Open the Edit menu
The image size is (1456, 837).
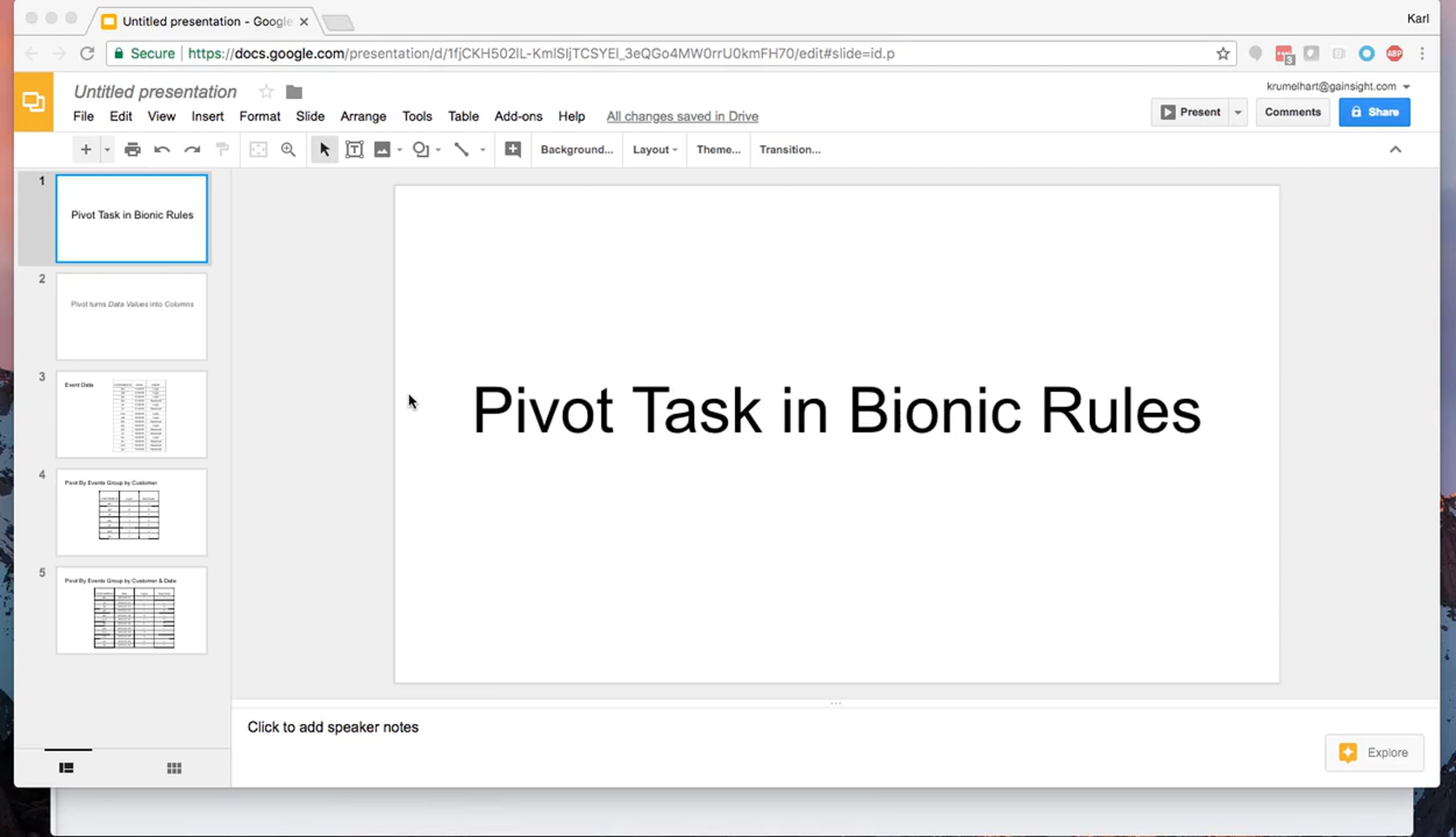point(121,116)
